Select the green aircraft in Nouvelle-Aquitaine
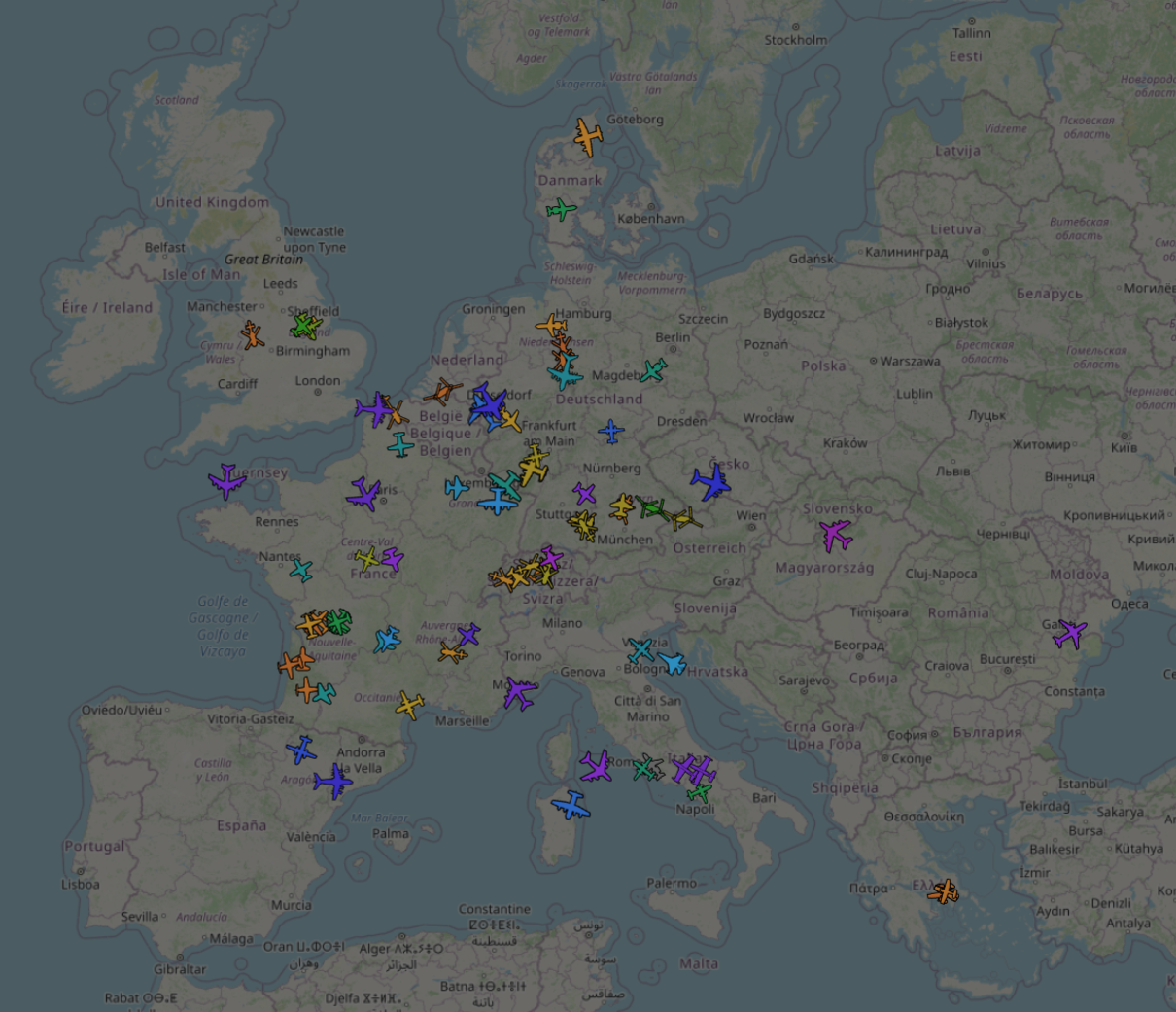The image size is (1176, 1012). (x=338, y=620)
